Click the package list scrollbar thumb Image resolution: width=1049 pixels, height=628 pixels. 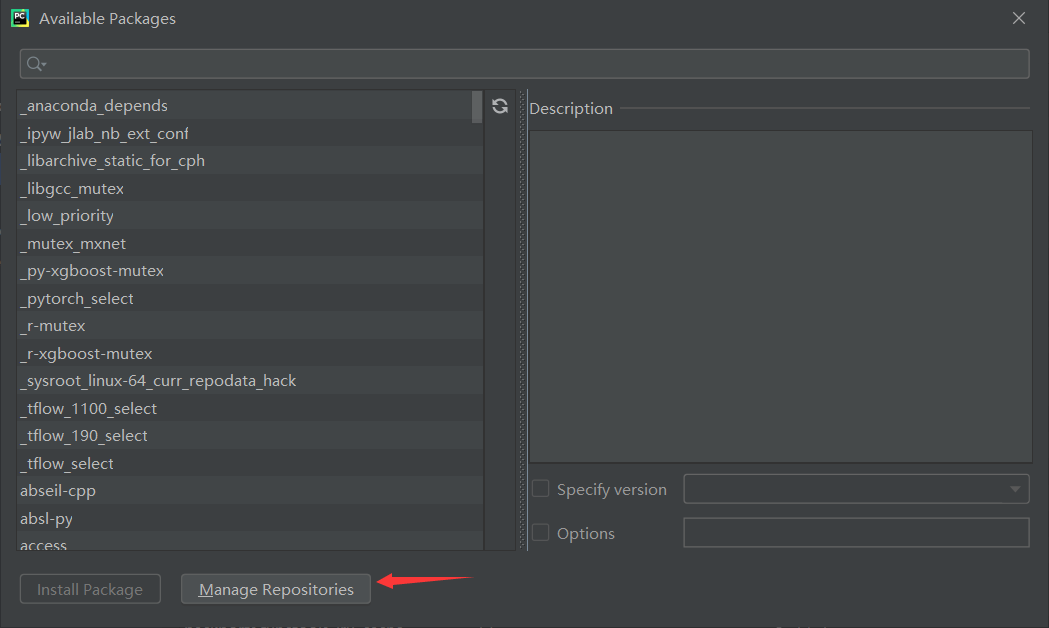click(x=477, y=106)
